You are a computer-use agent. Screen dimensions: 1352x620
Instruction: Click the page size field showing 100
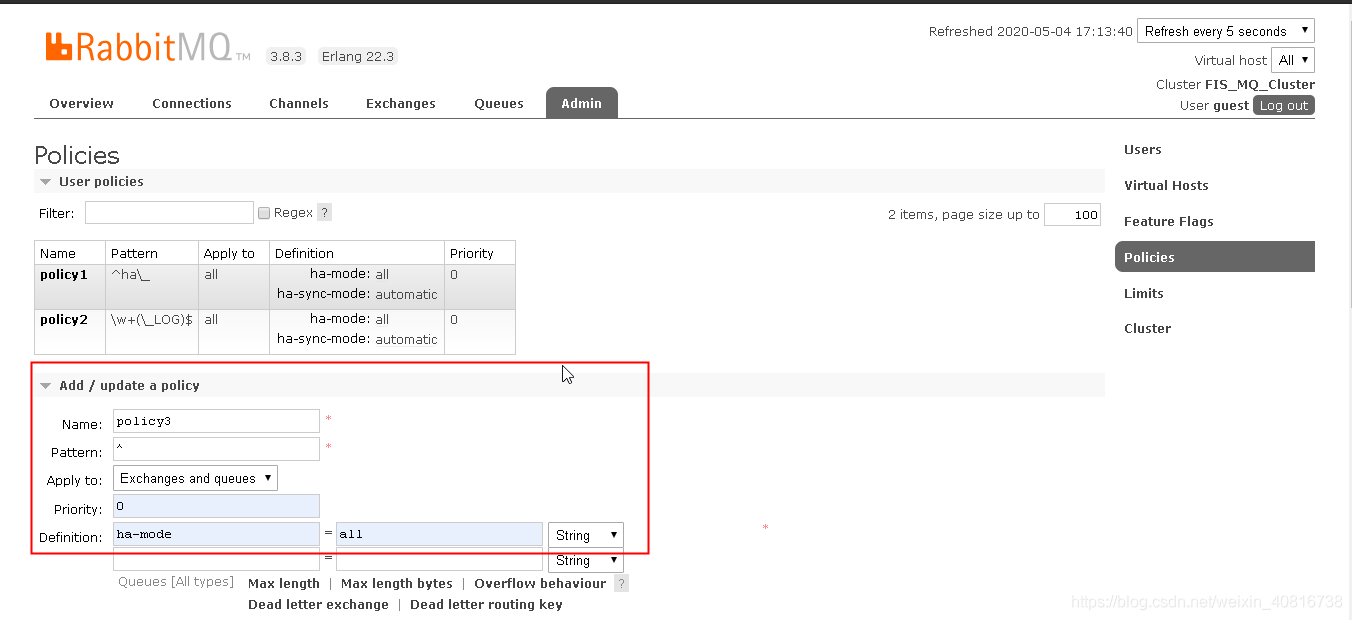(1072, 214)
